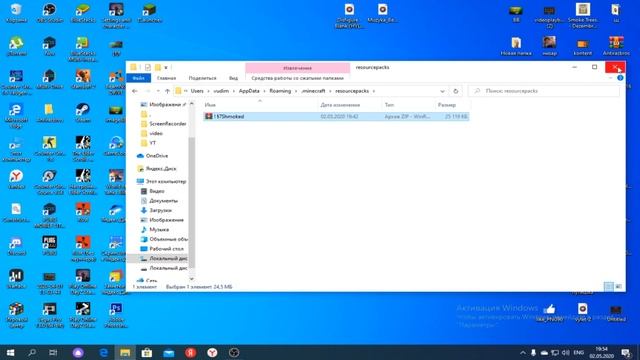Refresh the resourcepacks folder
640x360 pixels.
(456, 91)
